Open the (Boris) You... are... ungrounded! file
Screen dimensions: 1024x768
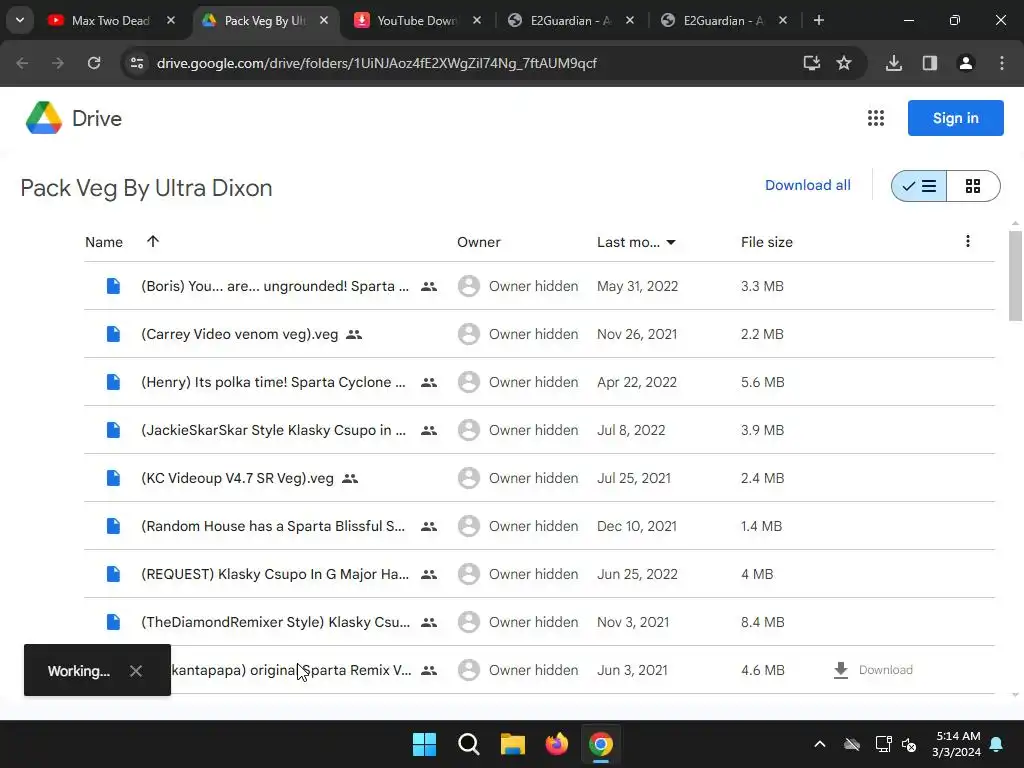point(275,286)
